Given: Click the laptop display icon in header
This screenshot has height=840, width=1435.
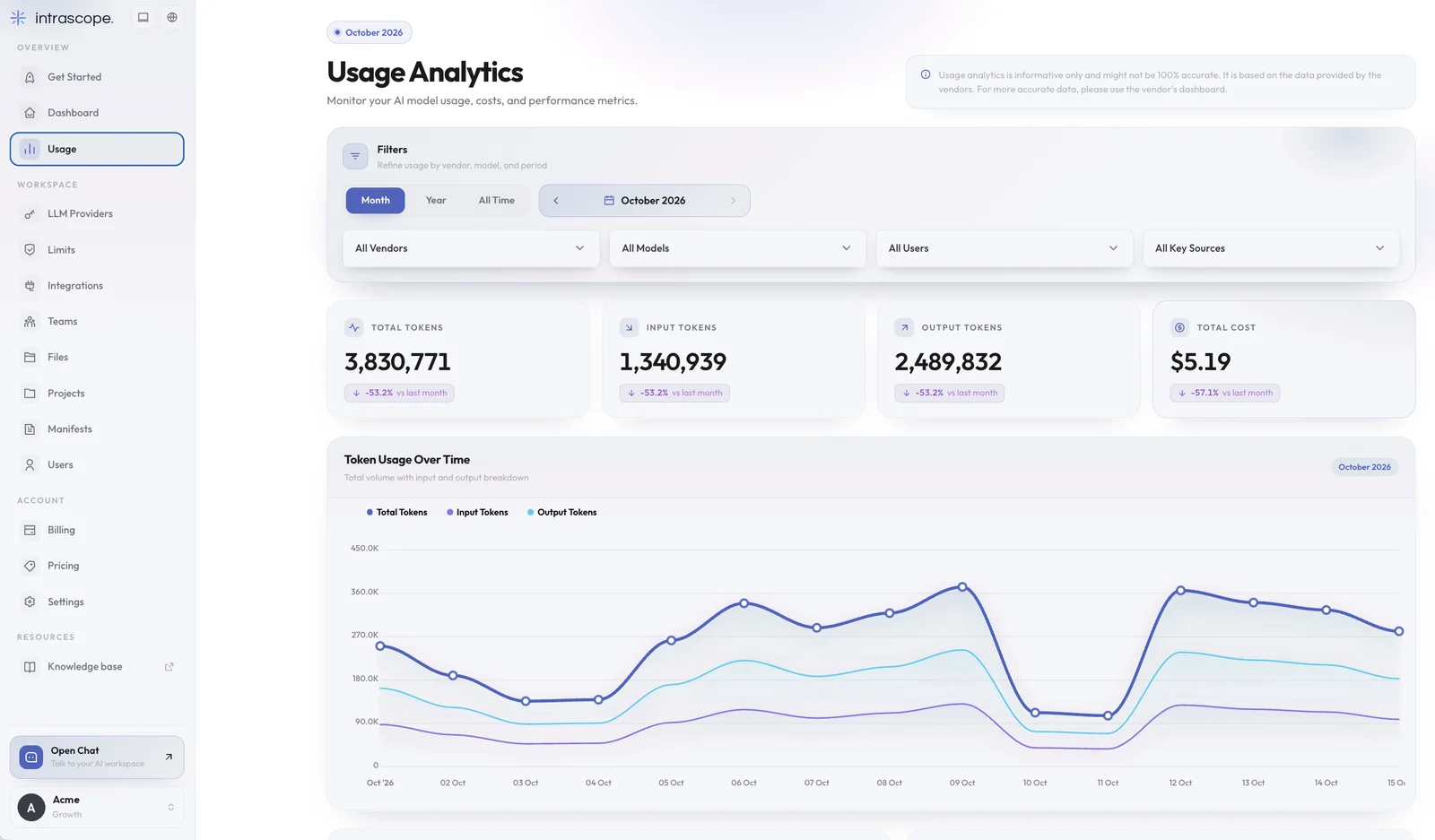Looking at the screenshot, I should coord(143,17).
